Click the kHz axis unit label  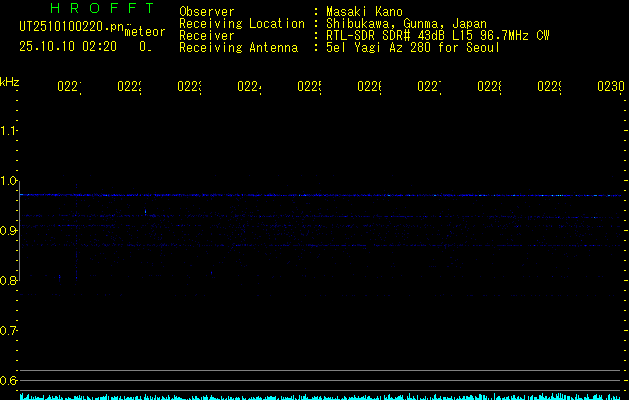point(9,80)
